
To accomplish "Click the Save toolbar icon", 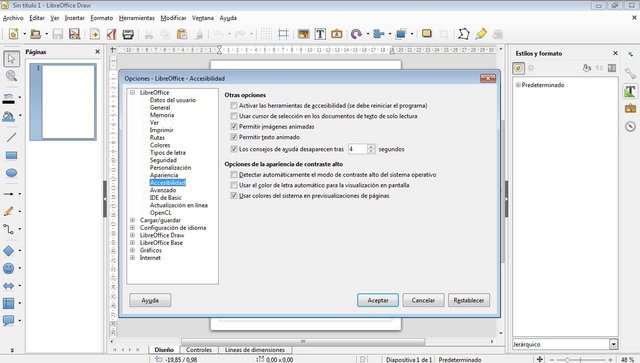I will pyautogui.click(x=58, y=34).
